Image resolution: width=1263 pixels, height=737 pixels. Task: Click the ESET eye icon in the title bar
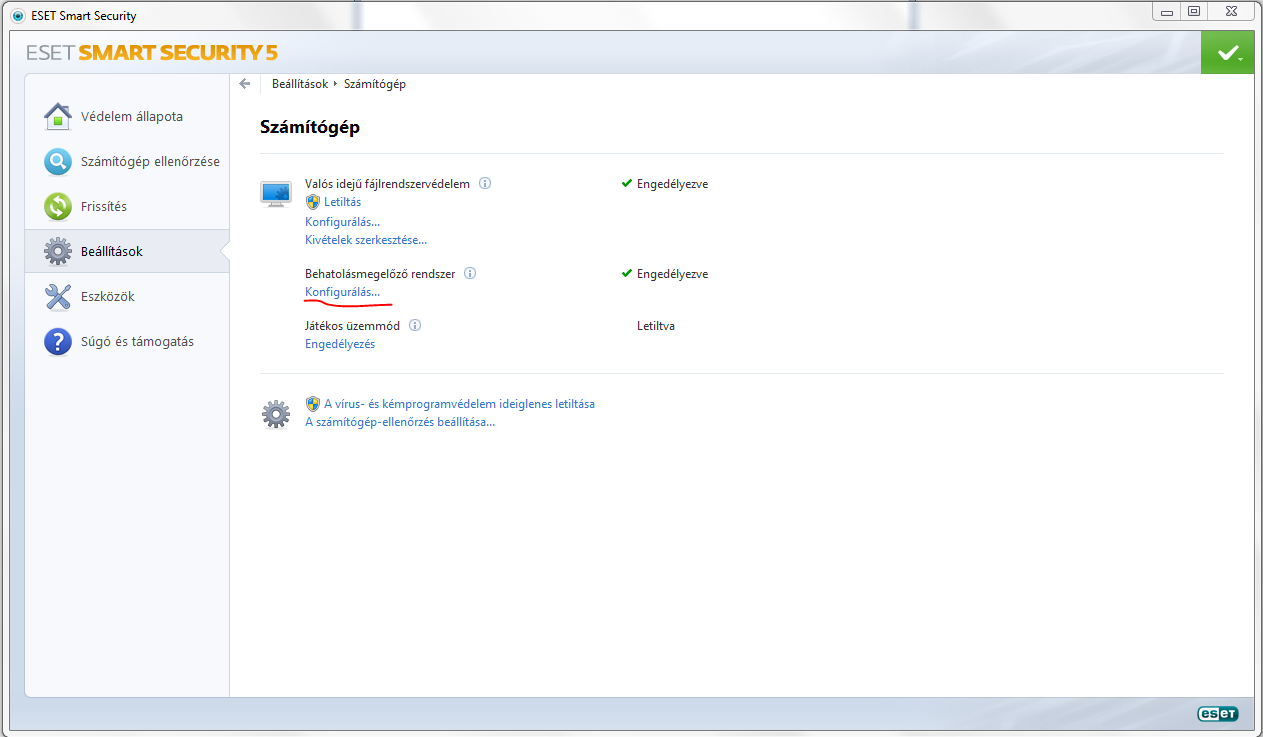click(17, 16)
